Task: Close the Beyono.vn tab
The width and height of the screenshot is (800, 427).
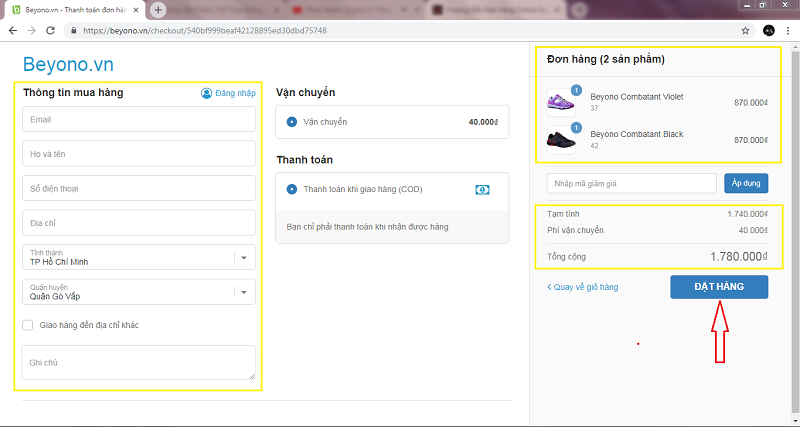Action: pos(136,10)
